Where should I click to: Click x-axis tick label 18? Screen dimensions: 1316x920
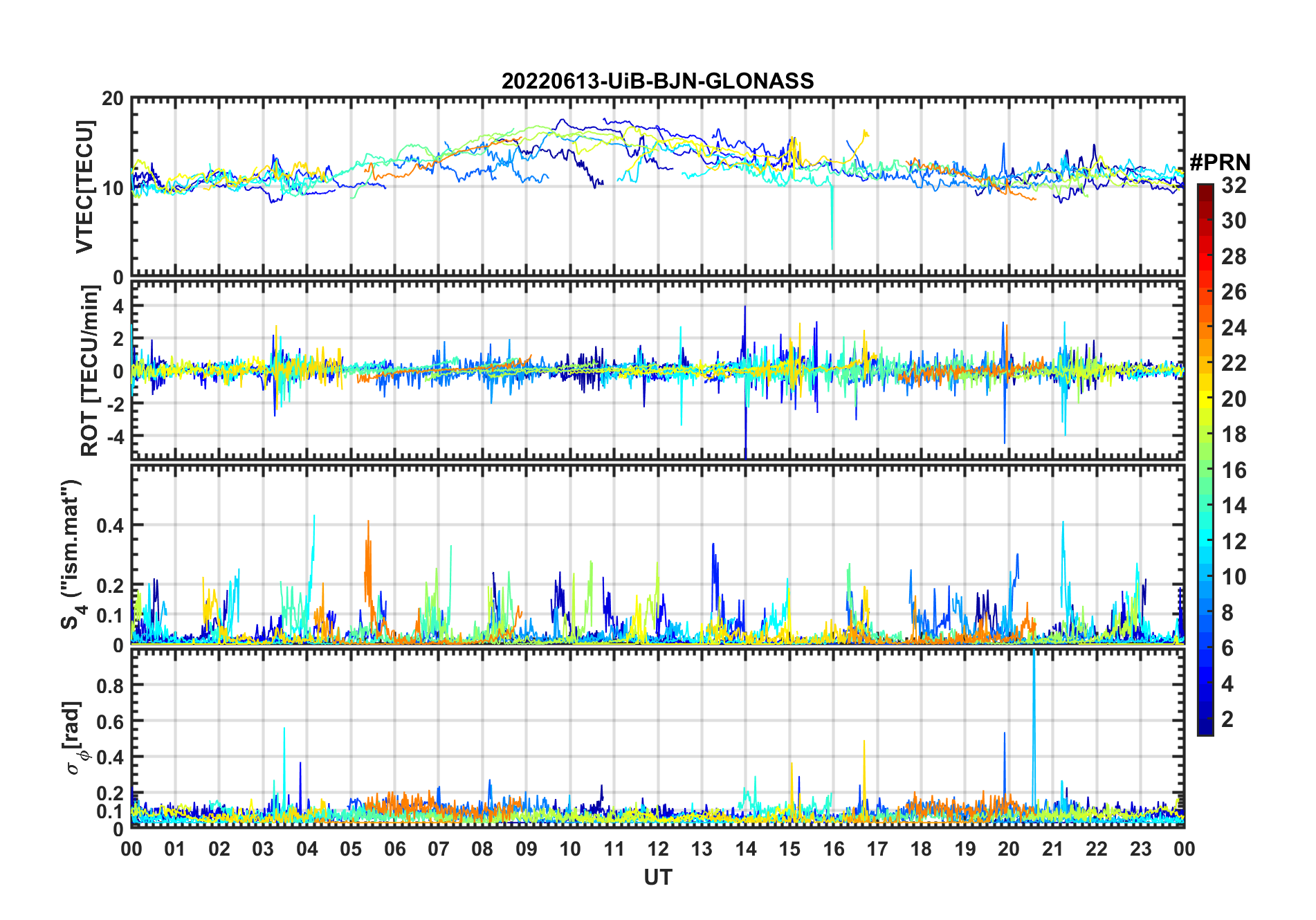coord(921,849)
